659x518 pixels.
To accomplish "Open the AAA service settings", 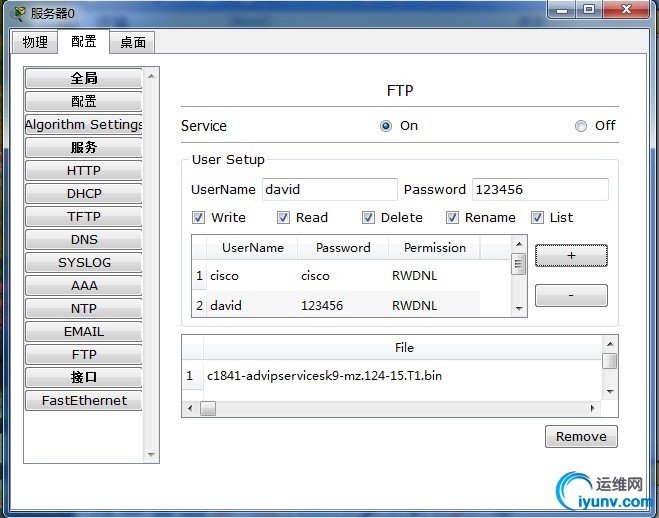I will pos(84,286).
